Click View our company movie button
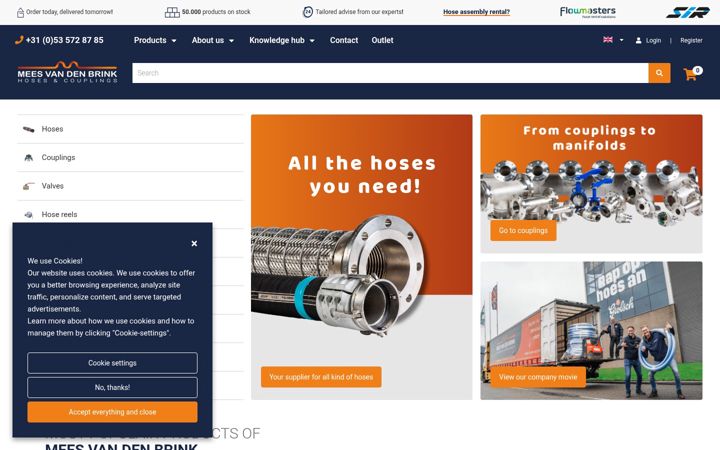 pos(538,377)
